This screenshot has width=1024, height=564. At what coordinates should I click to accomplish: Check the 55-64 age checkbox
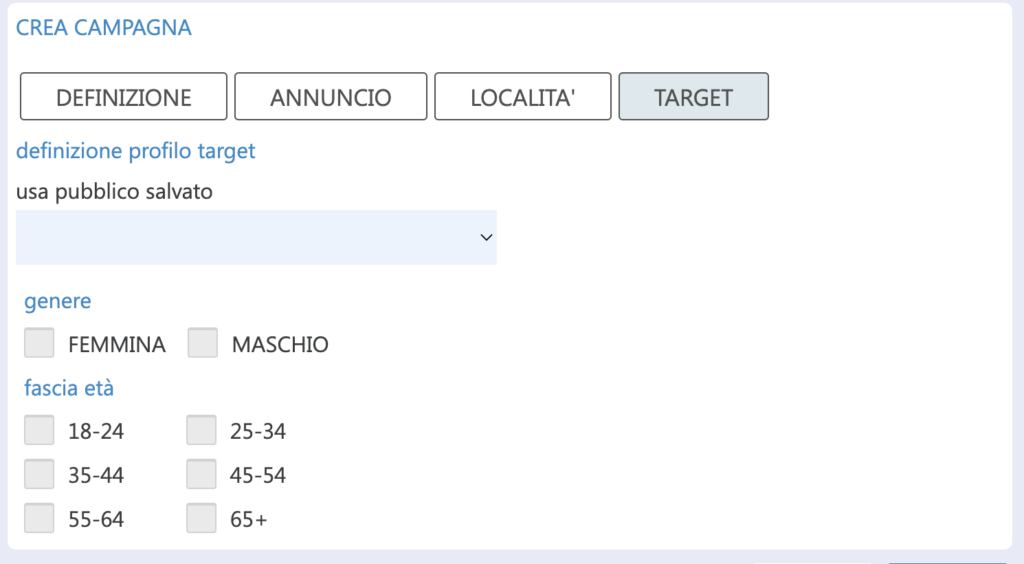coord(39,518)
